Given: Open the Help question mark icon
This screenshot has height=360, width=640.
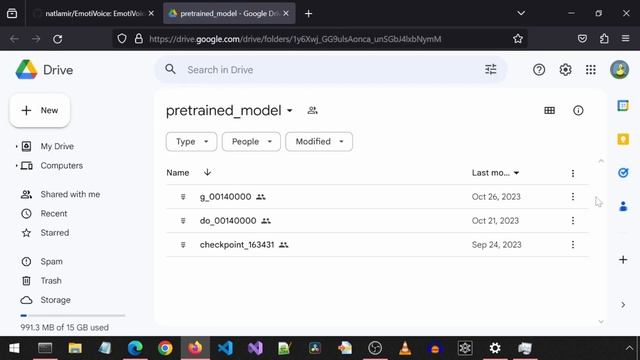Looking at the screenshot, I should click(x=539, y=70).
